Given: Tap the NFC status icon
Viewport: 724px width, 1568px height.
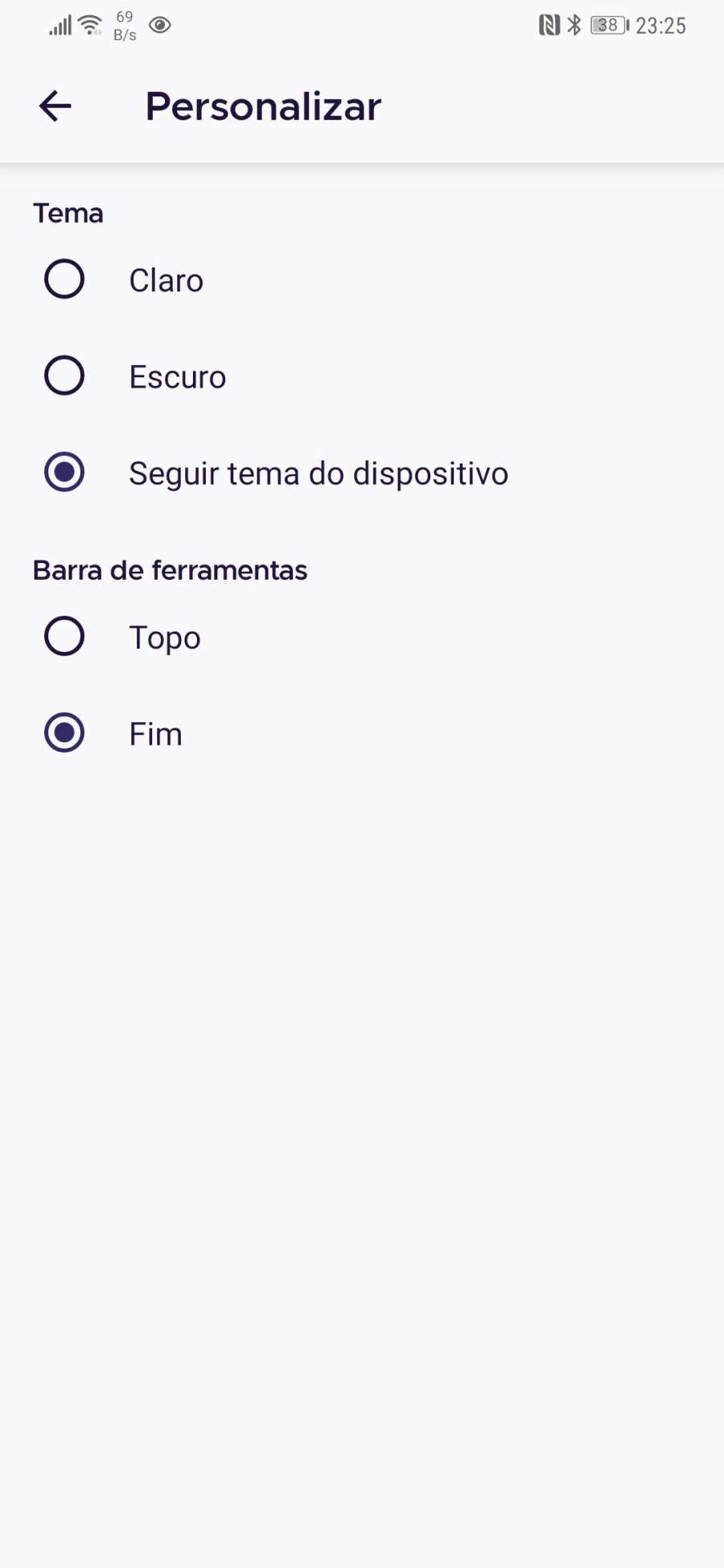Looking at the screenshot, I should click(549, 26).
